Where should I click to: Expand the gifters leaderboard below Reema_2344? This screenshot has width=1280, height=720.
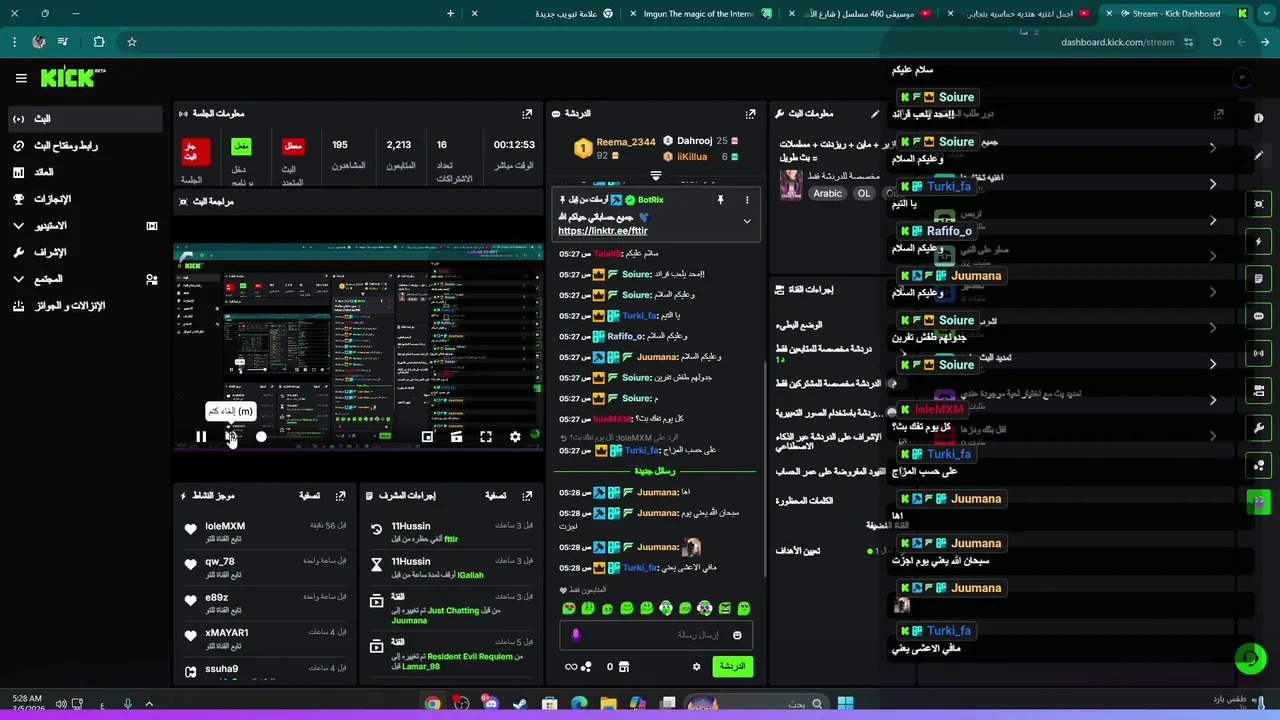656,175
